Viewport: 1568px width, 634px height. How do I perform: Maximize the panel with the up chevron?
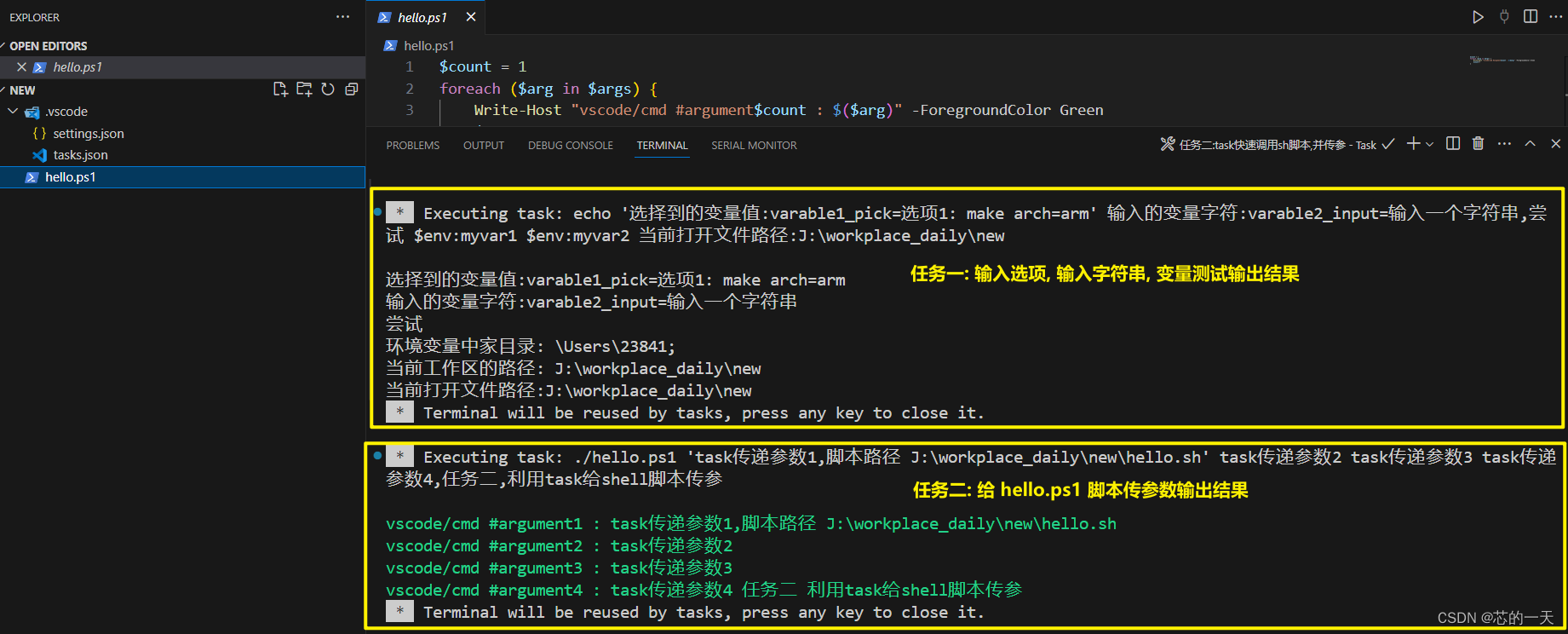click(x=1531, y=144)
